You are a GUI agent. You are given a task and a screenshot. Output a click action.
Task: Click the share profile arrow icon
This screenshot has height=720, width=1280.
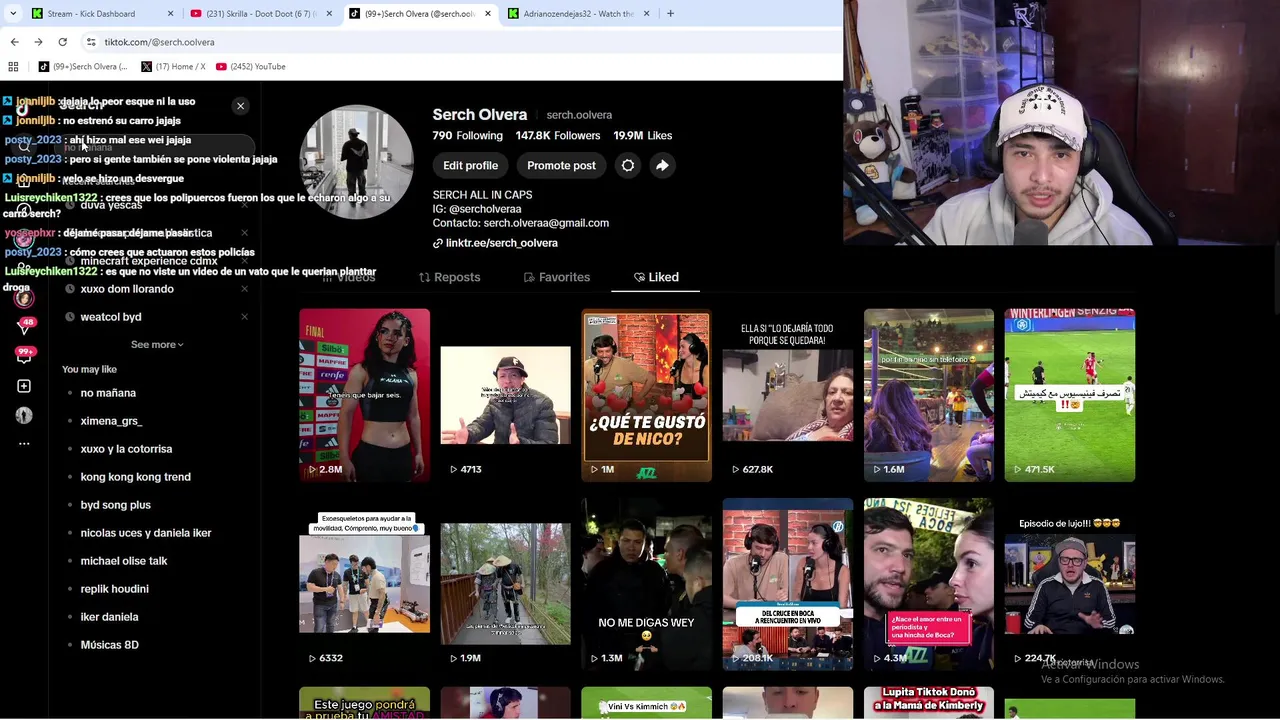click(662, 165)
